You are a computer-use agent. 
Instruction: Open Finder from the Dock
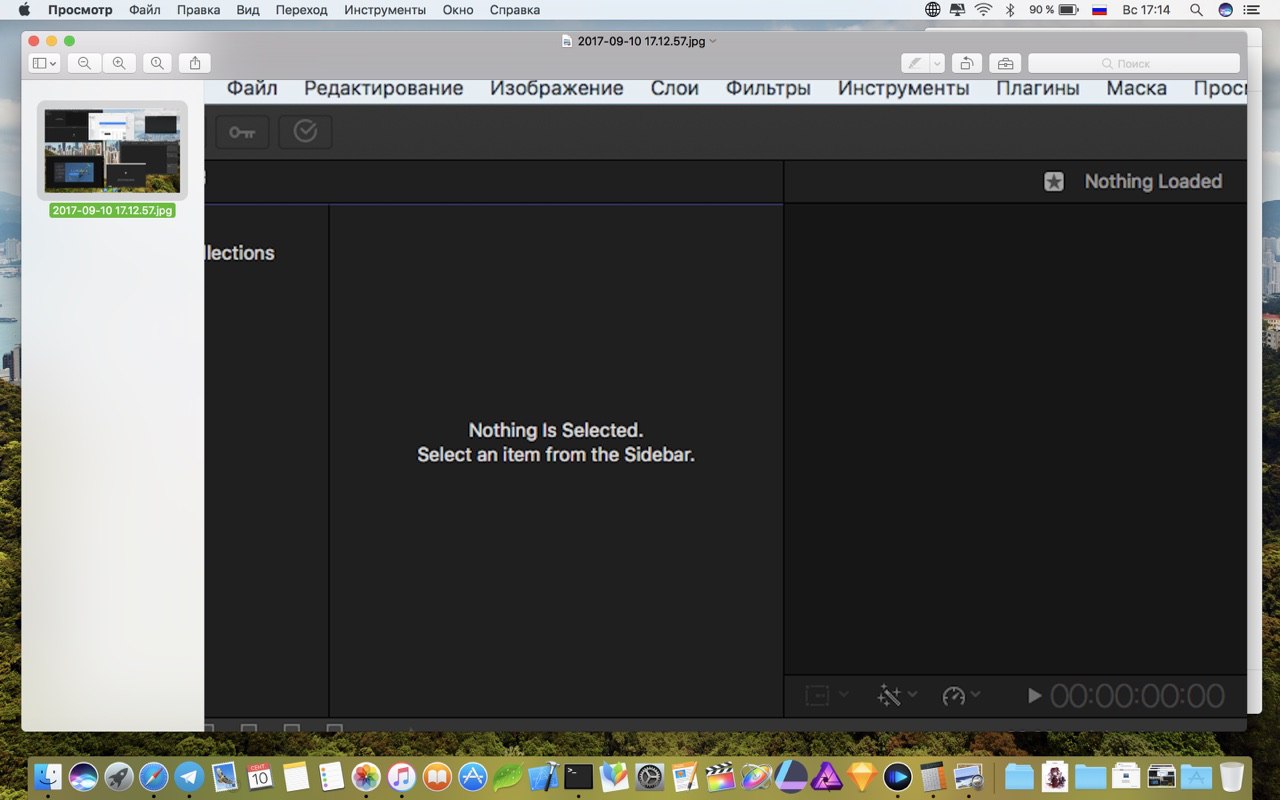pos(48,776)
